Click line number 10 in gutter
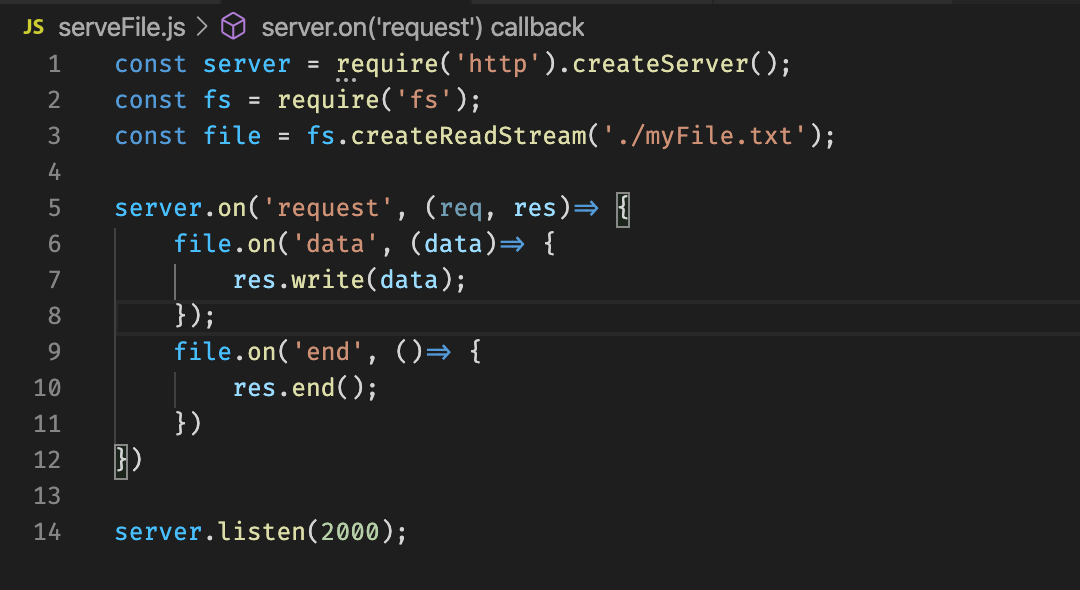 47,388
